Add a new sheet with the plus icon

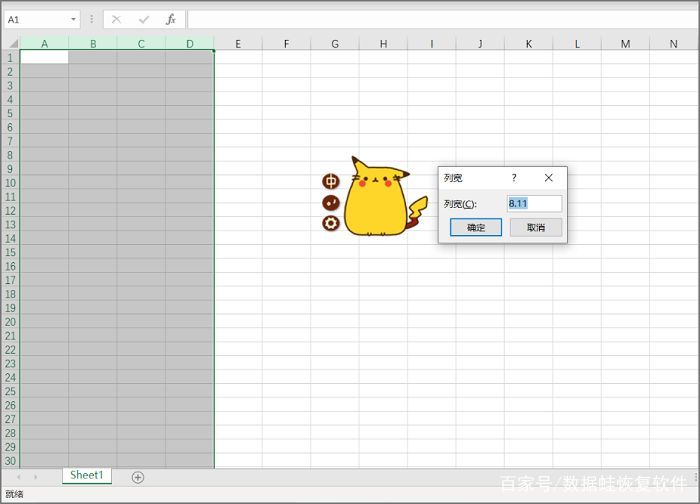coord(138,477)
